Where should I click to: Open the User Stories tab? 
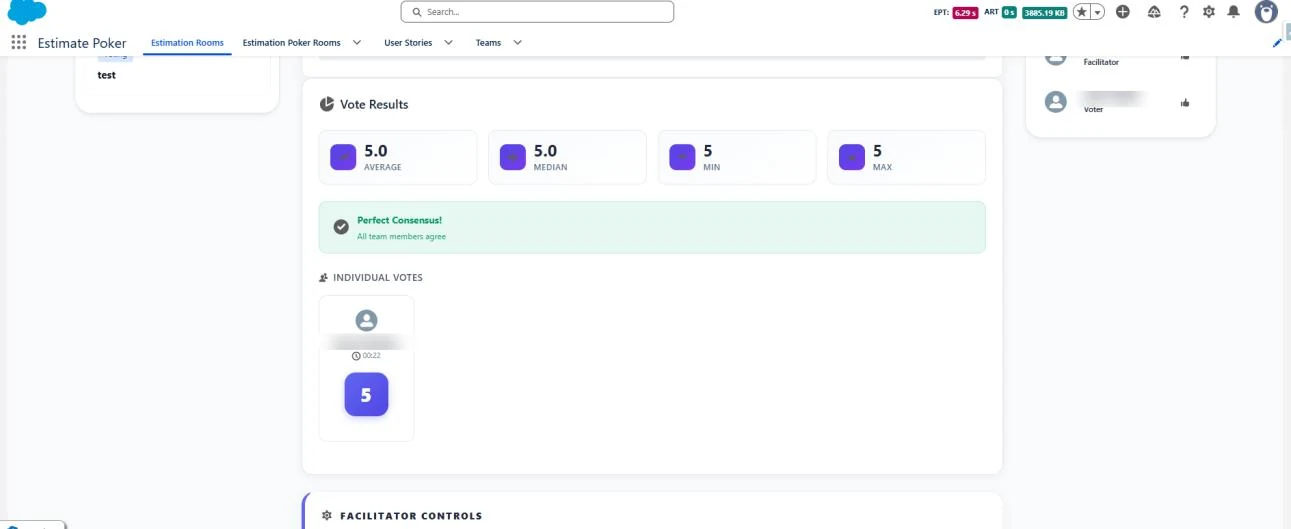tap(408, 43)
